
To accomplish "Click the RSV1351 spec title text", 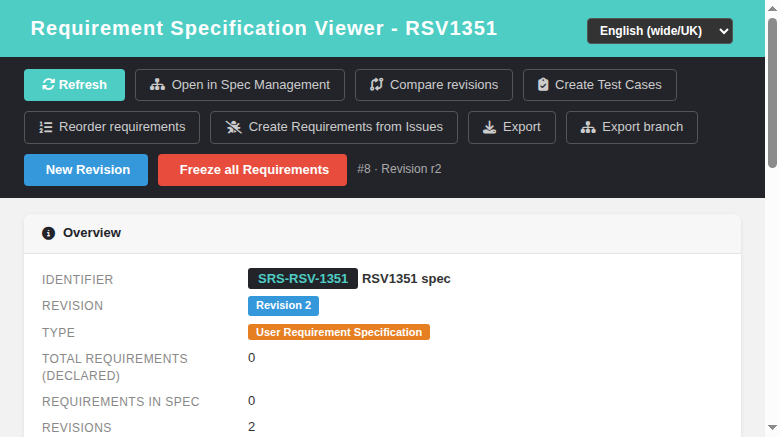I will 406,279.
